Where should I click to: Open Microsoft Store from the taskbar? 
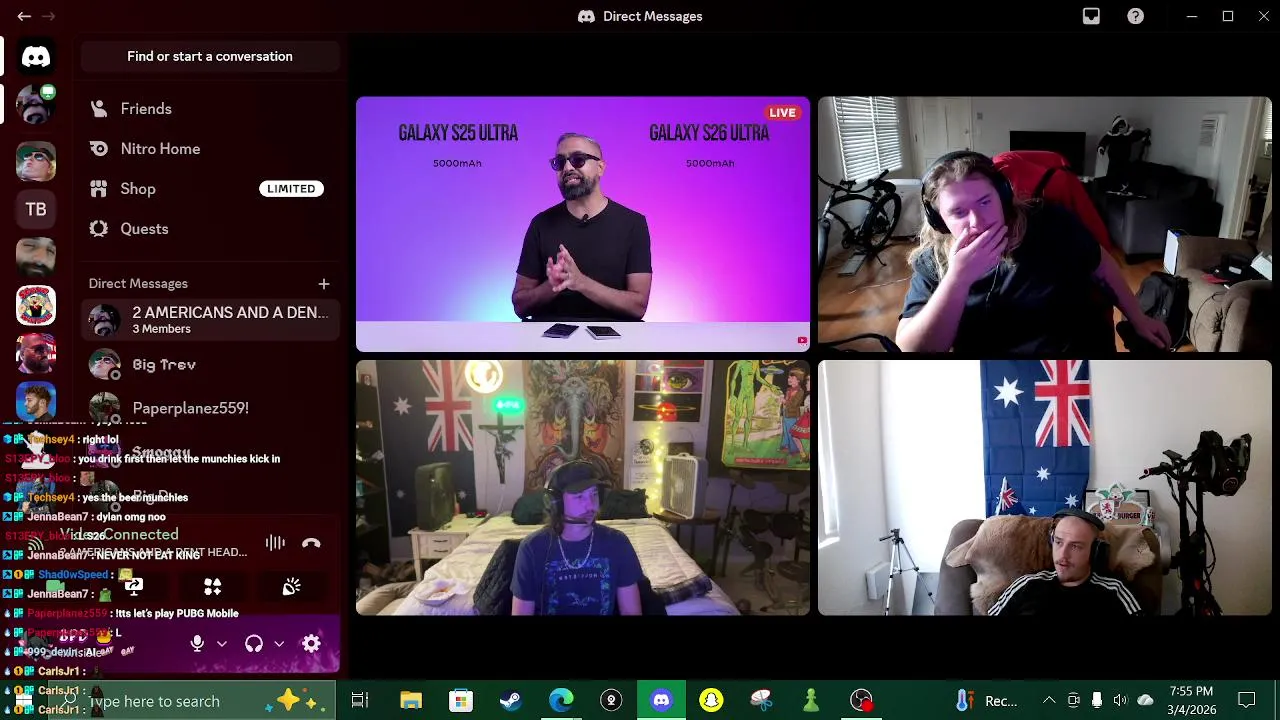461,700
